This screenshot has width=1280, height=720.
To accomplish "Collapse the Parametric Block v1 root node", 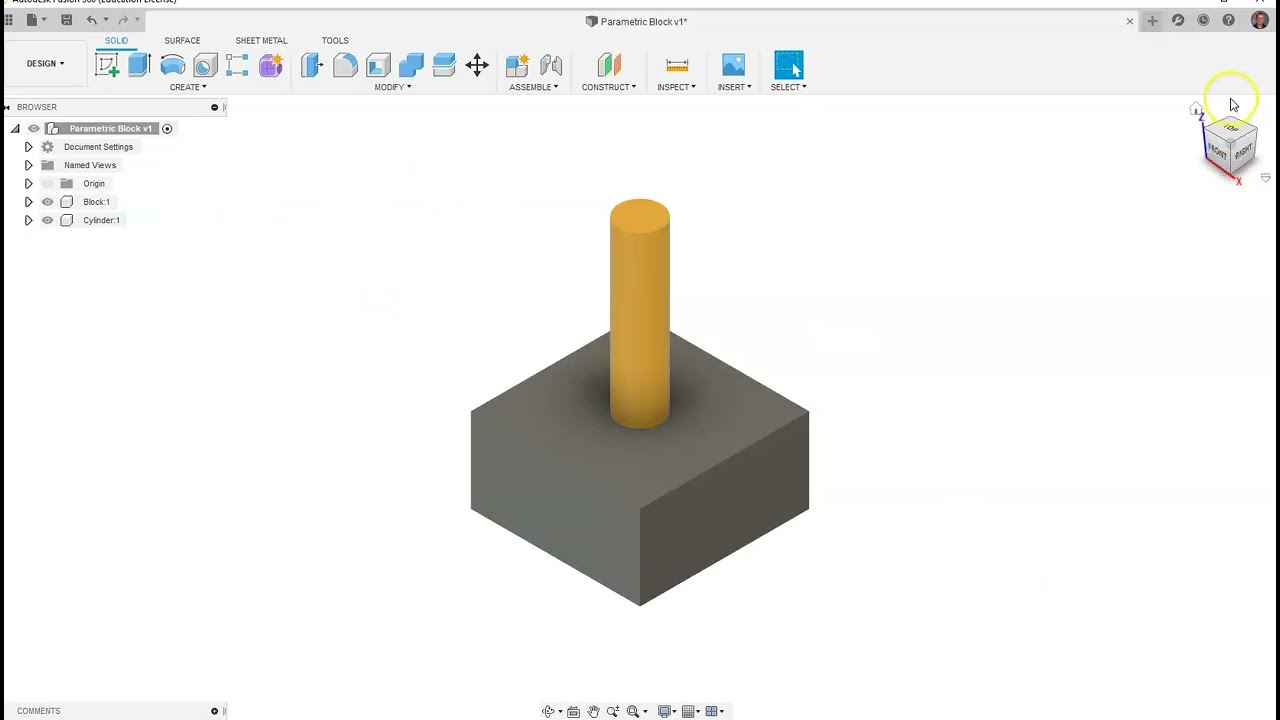I will pyautogui.click(x=15, y=129).
